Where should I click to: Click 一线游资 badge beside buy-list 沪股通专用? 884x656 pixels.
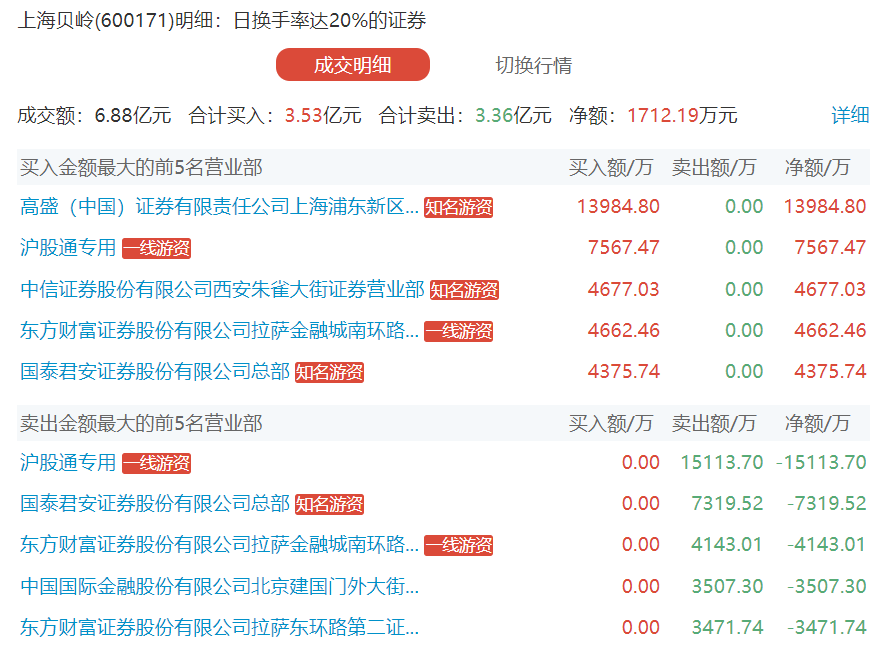point(156,249)
